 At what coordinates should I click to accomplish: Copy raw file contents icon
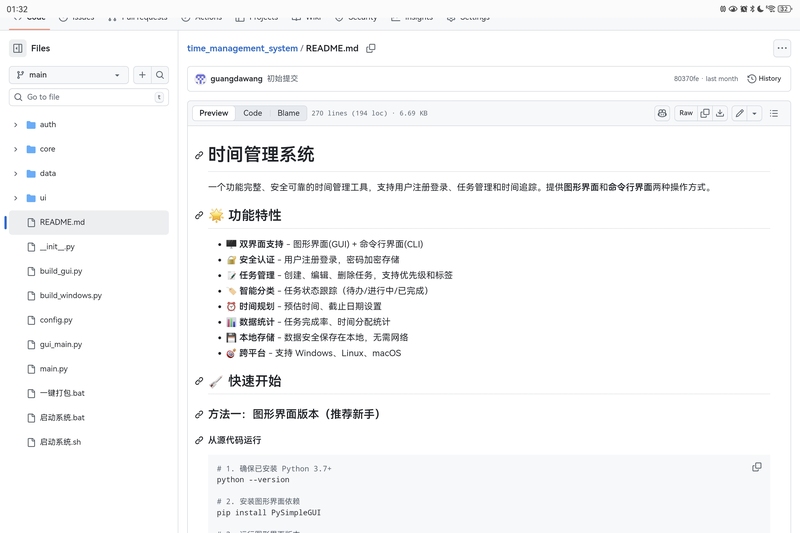[705, 113]
